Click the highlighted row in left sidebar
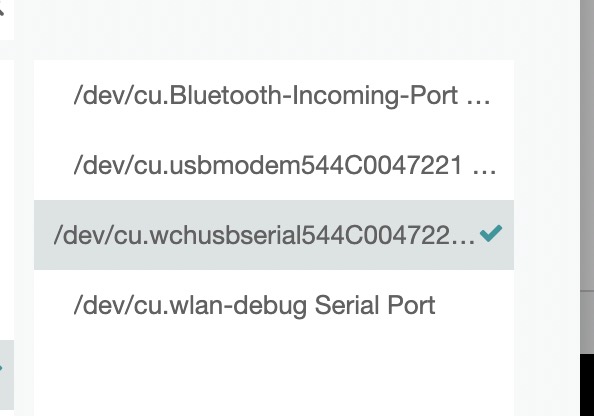 [7, 375]
